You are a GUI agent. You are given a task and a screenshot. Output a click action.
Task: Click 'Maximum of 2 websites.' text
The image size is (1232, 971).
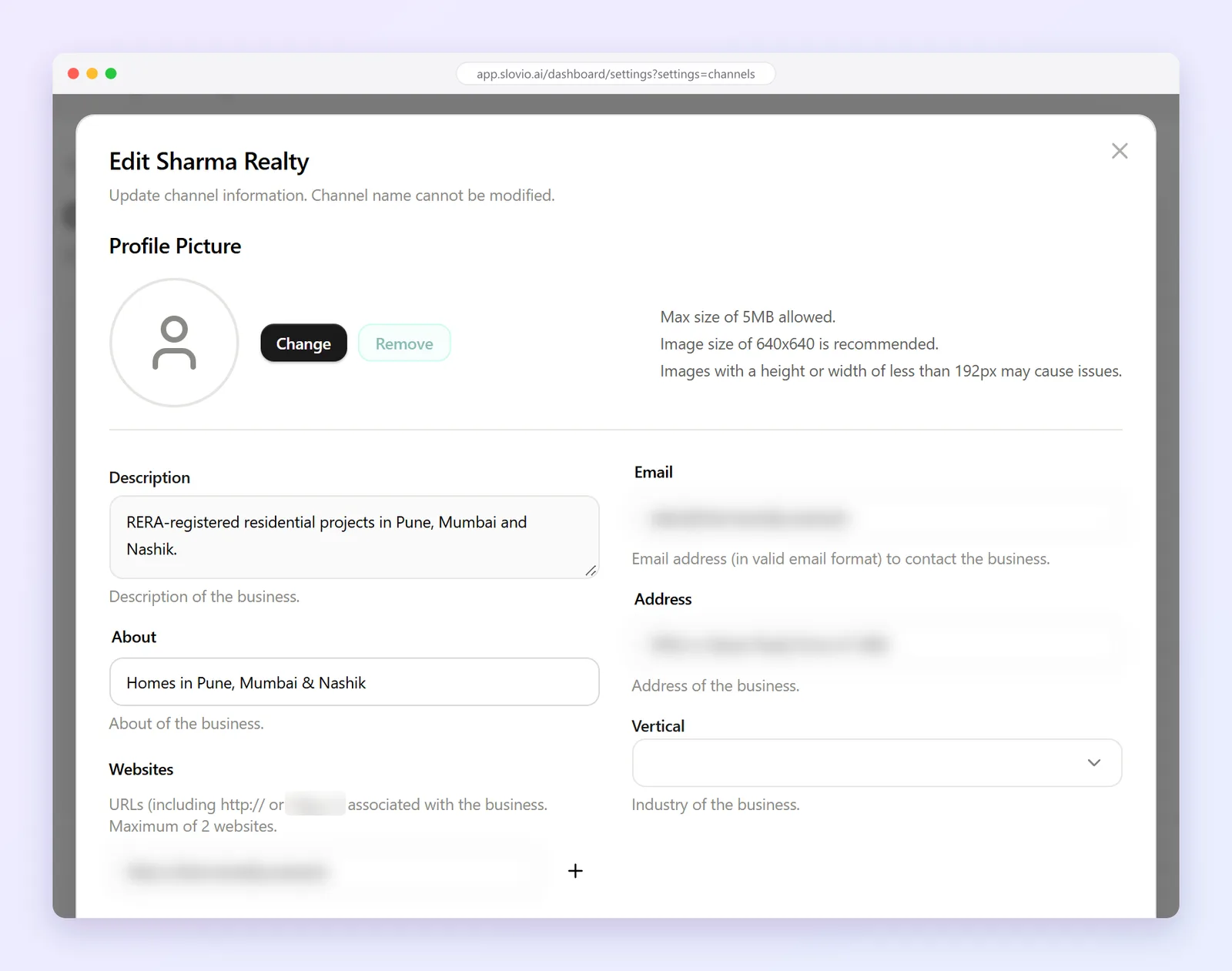point(193,826)
